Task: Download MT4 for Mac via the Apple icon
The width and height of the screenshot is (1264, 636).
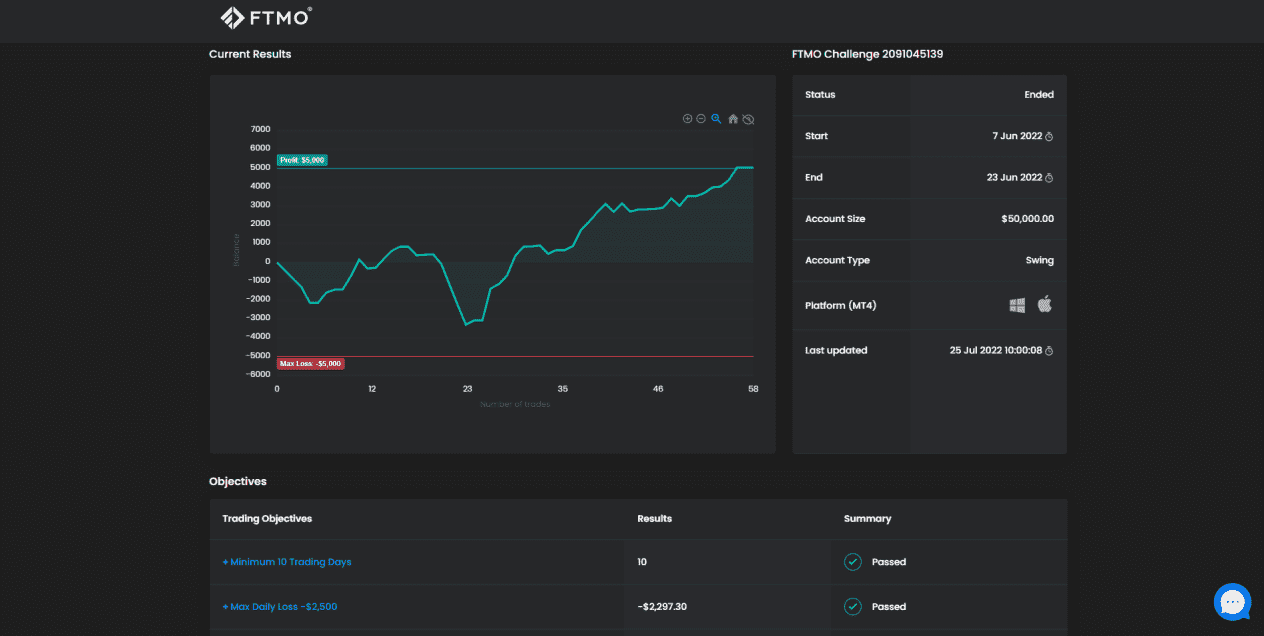Action: click(x=1045, y=304)
